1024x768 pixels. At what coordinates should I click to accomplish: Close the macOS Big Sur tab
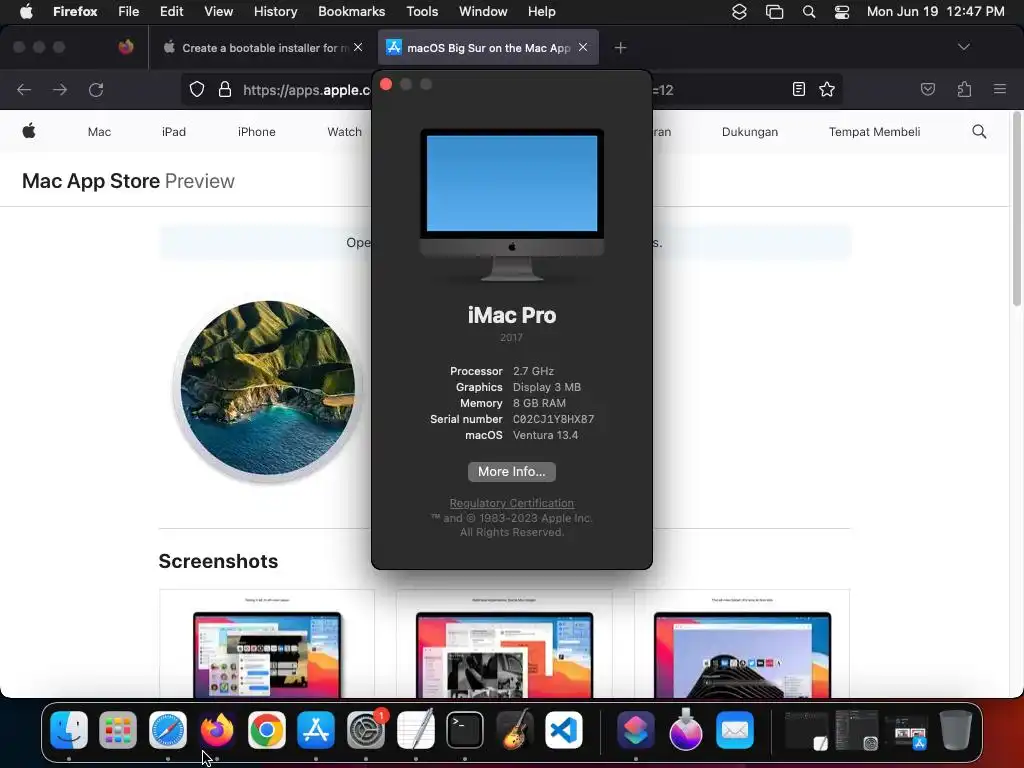coord(583,47)
